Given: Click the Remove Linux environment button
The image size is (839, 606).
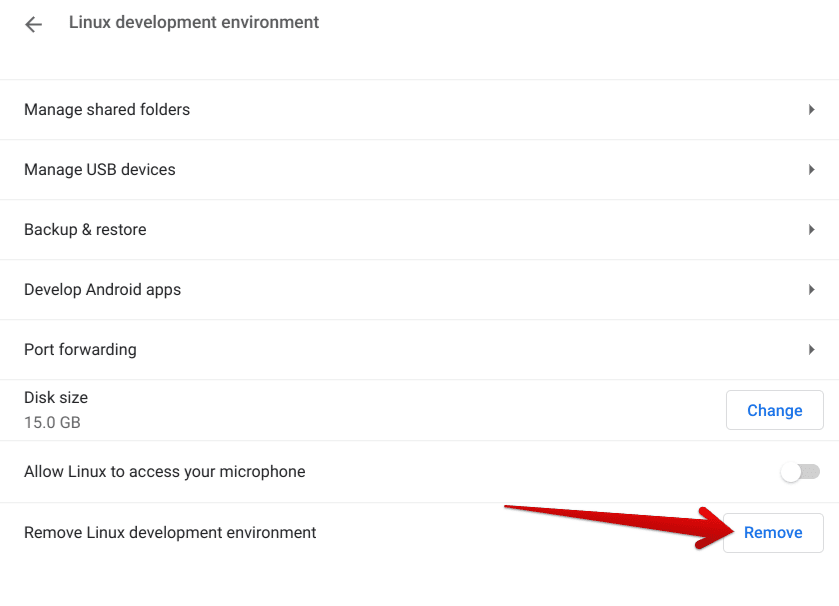Looking at the screenshot, I should click(773, 533).
